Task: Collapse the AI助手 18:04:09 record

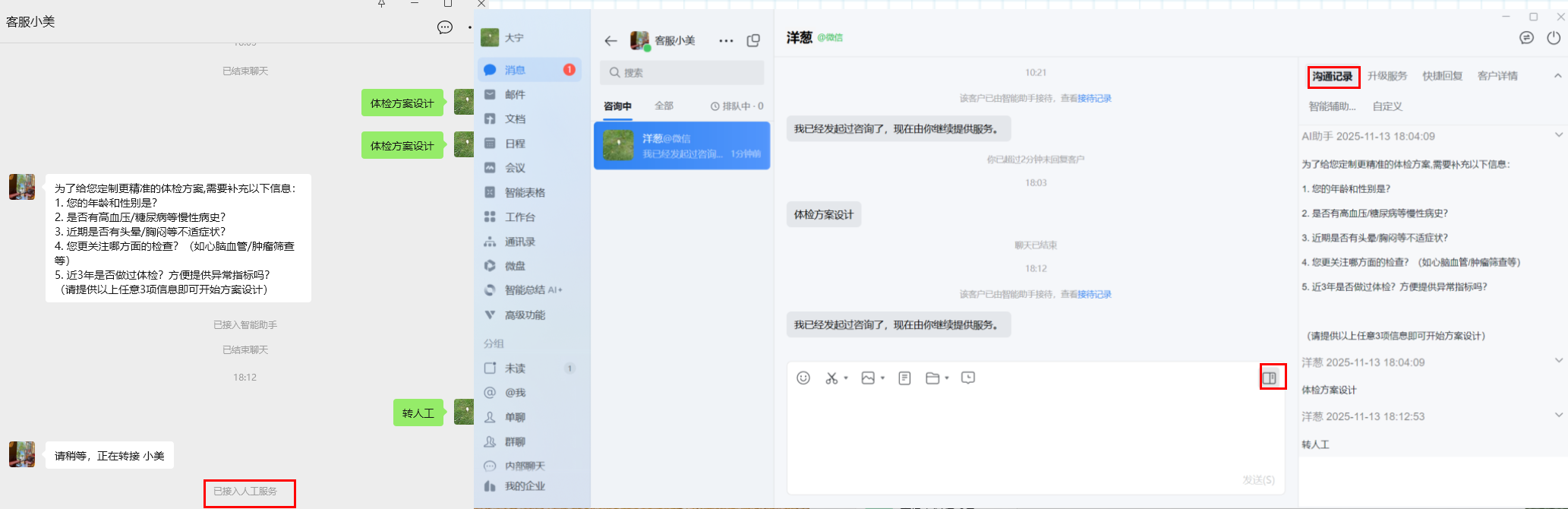Action: click(1558, 135)
